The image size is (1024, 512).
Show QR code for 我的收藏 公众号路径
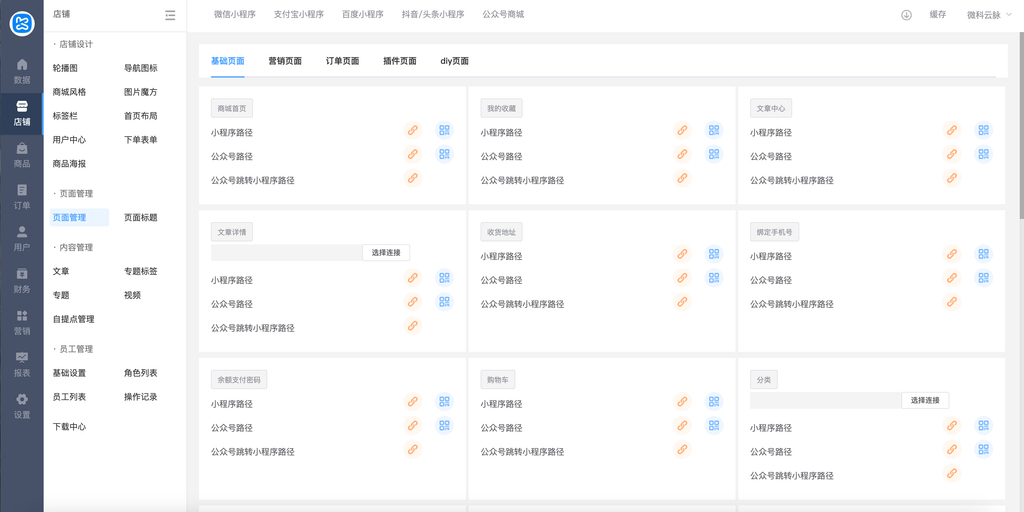pyautogui.click(x=714, y=154)
